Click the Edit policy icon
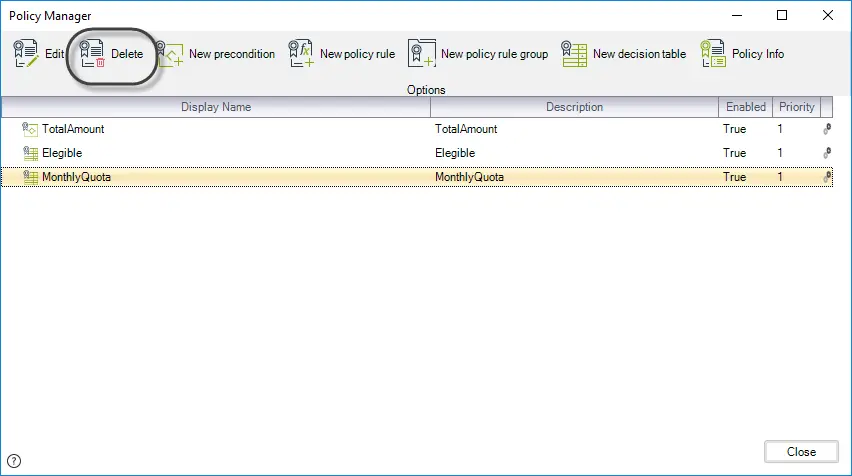Image resolution: width=852 pixels, height=476 pixels. pos(26,53)
